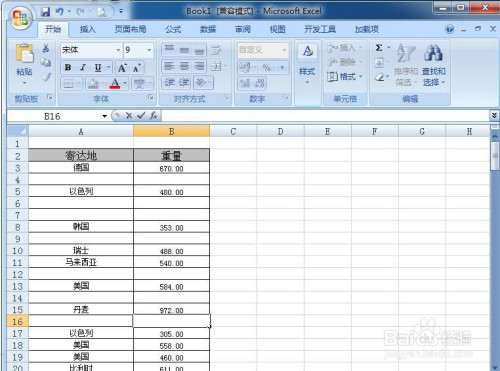Switch to the View tab
The image size is (500, 371).
277,29
